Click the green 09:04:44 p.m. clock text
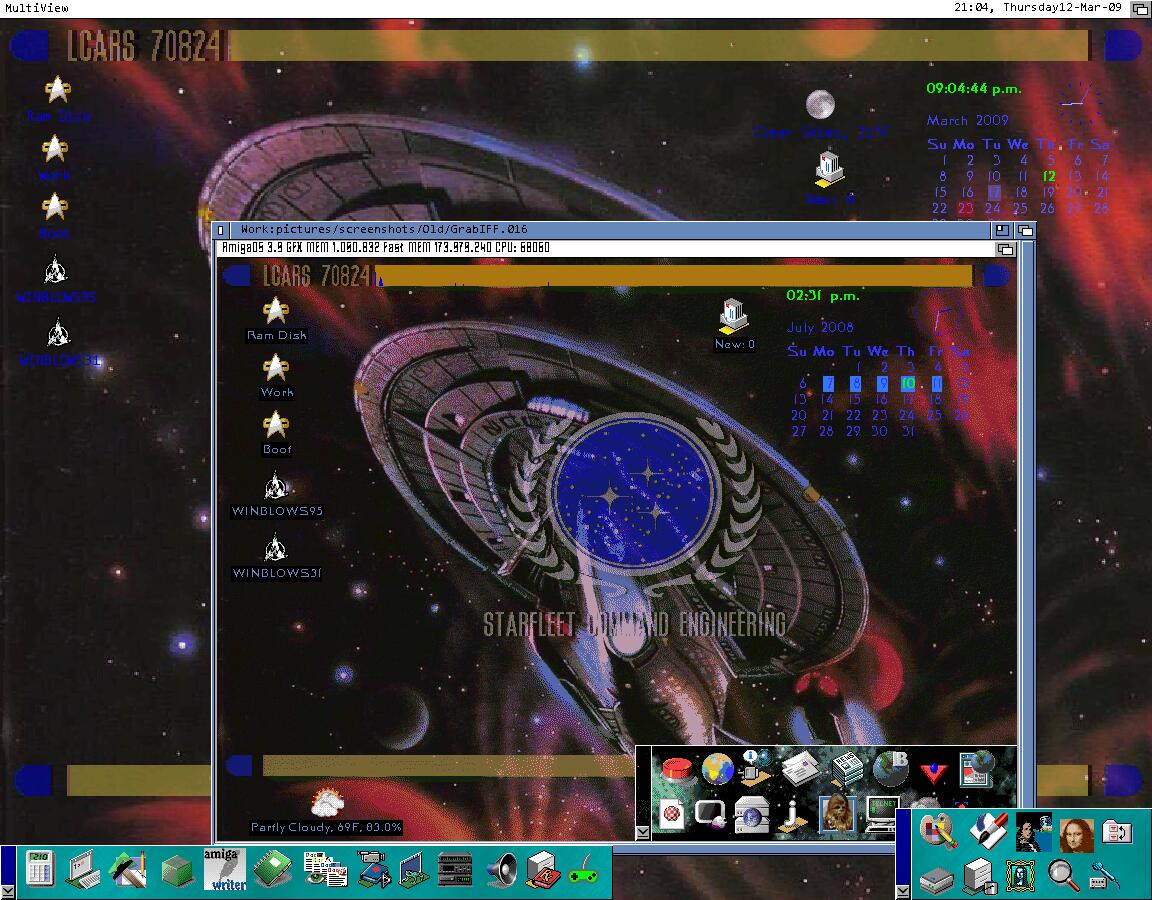 (x=973, y=89)
